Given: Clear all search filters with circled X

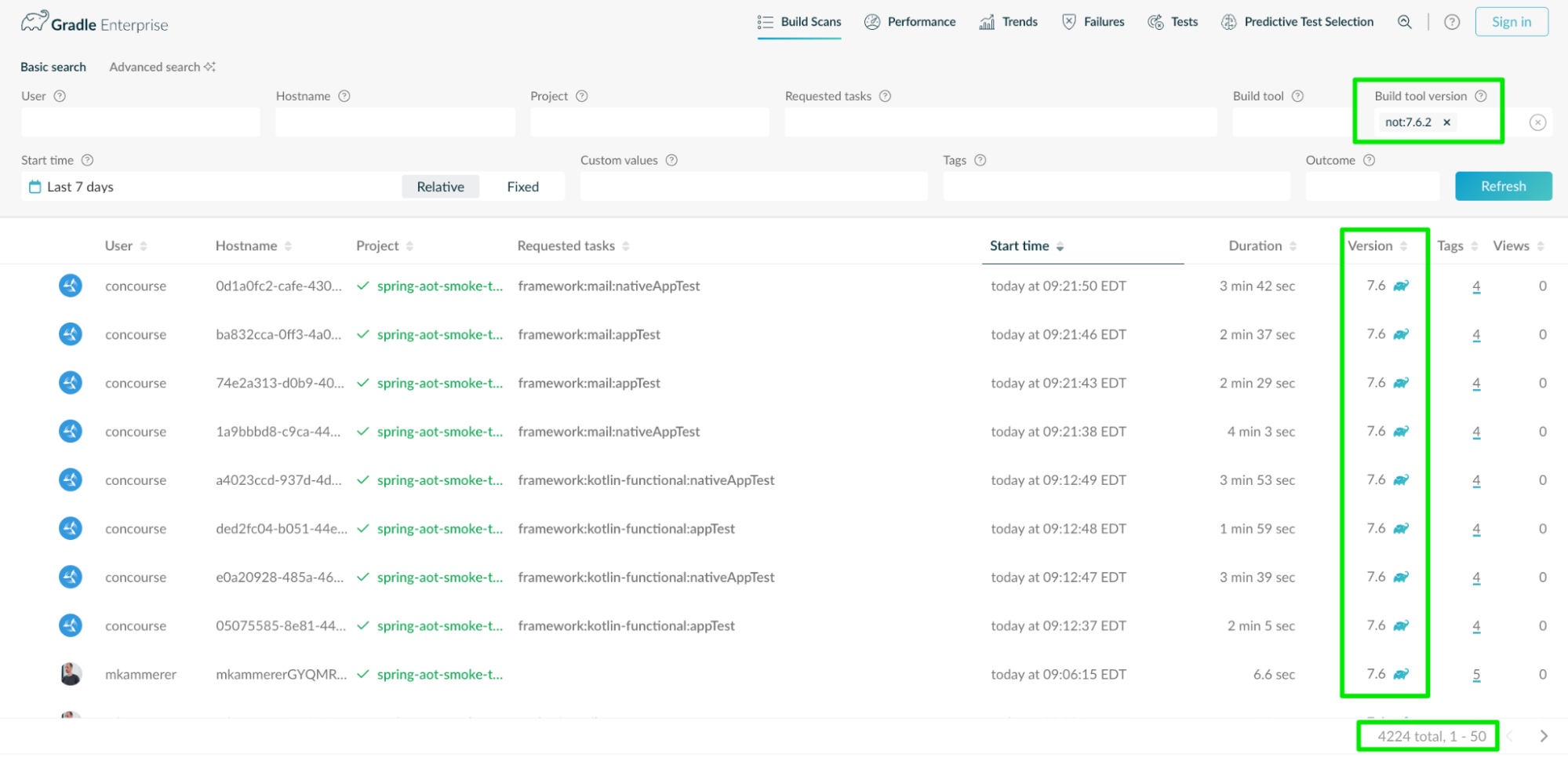Looking at the screenshot, I should [1537, 122].
